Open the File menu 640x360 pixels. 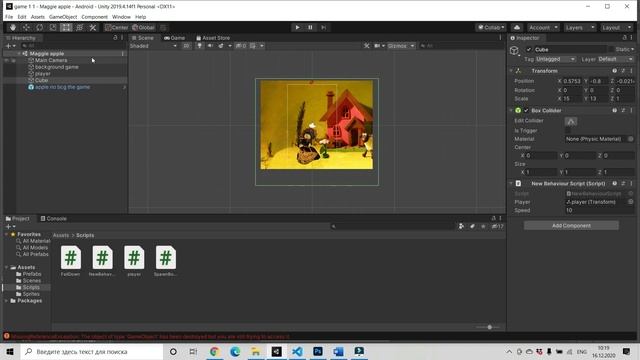point(9,17)
